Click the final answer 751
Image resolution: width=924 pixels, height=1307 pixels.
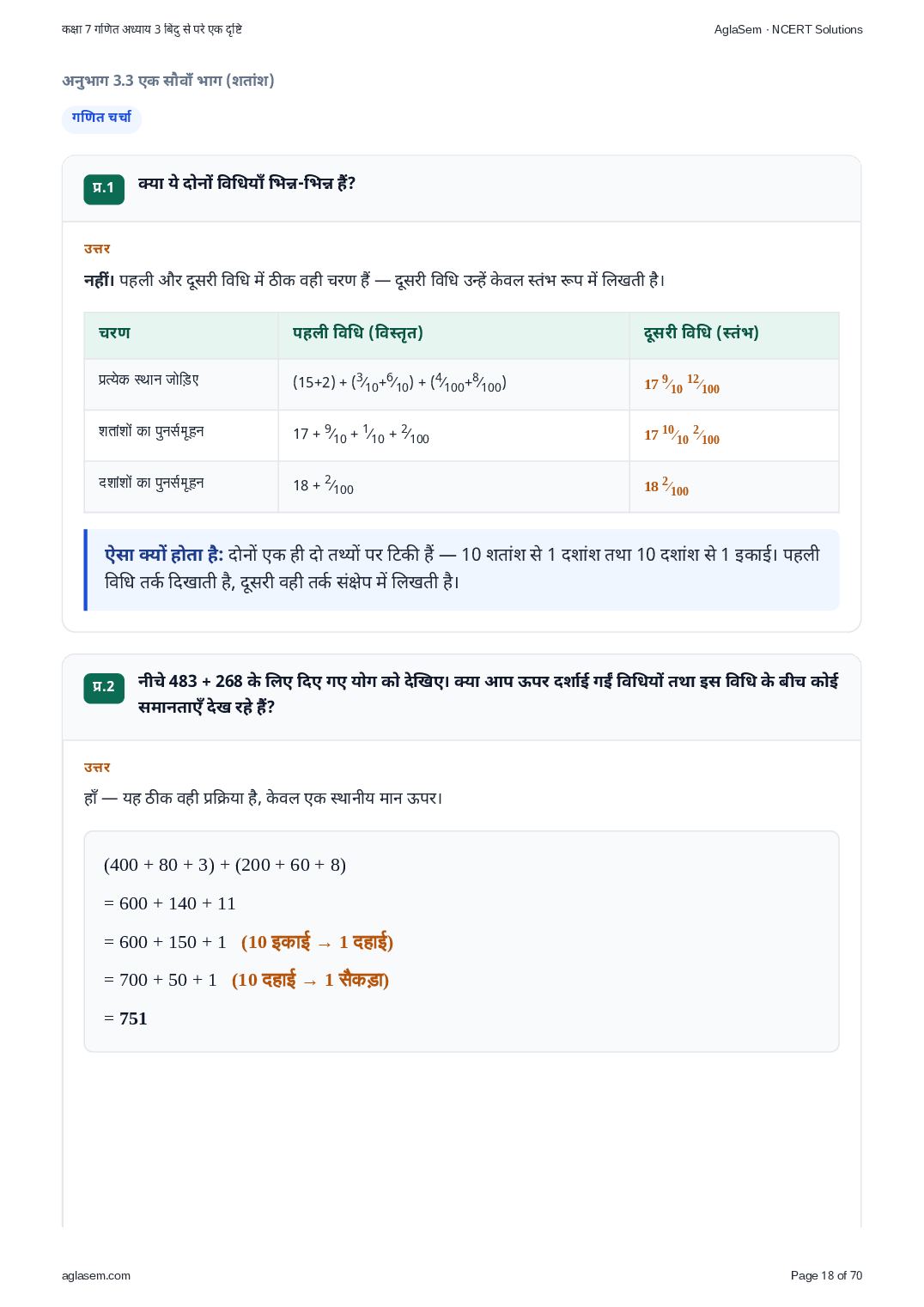[x=133, y=1018]
